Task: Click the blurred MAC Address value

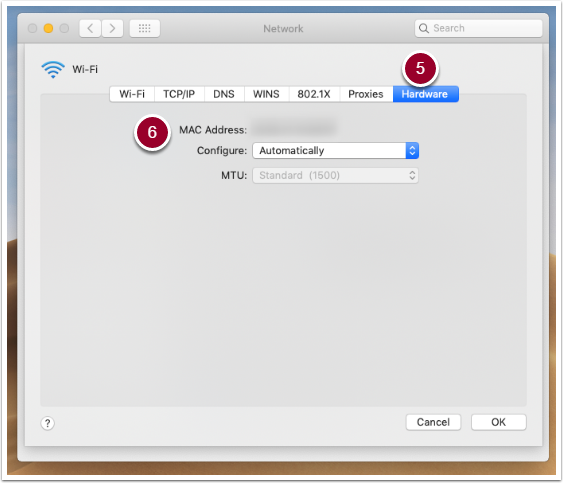Action: coord(294,127)
